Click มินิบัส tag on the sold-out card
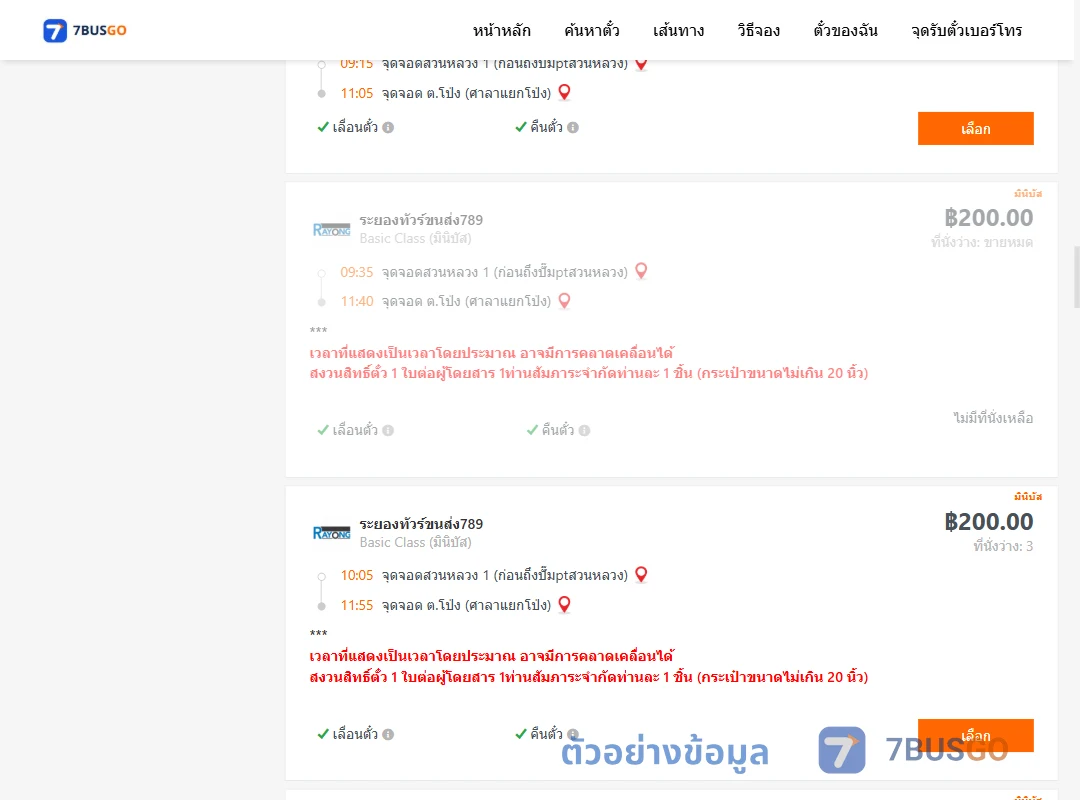 coord(1028,194)
